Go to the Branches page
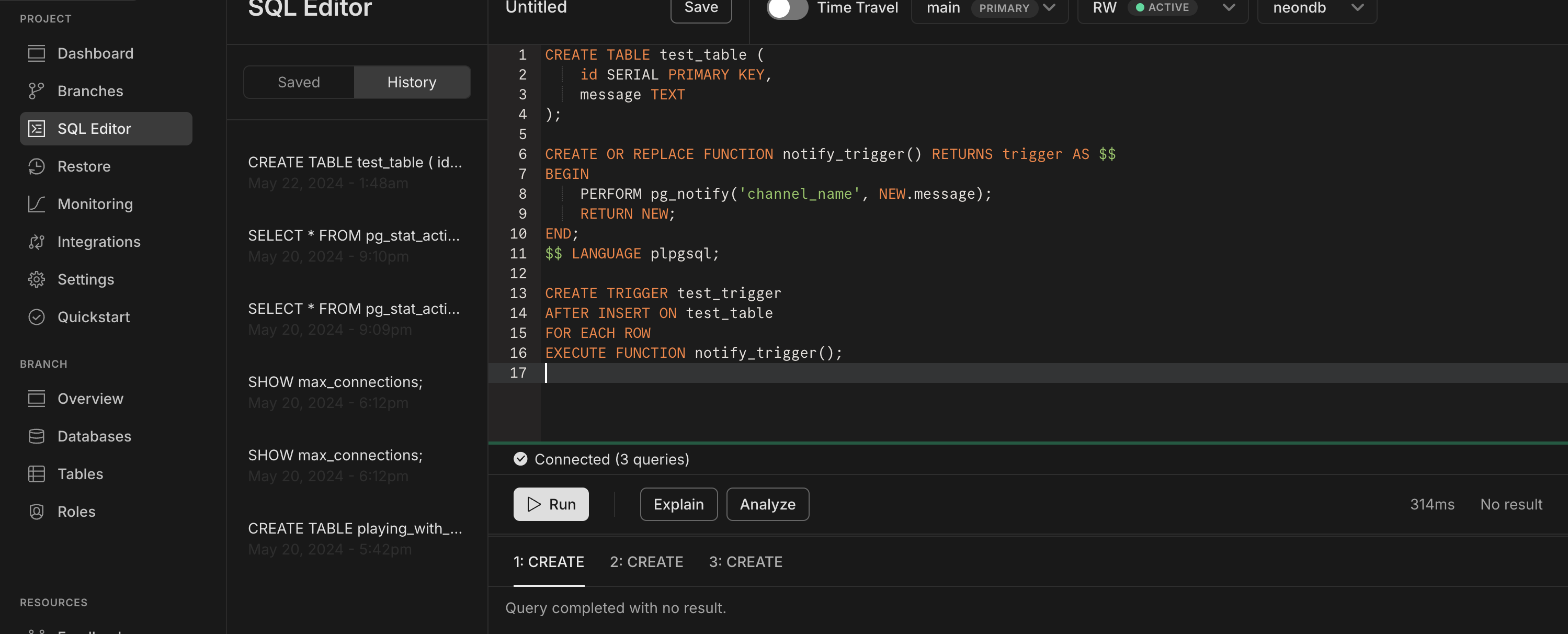The image size is (1568, 634). (90, 92)
